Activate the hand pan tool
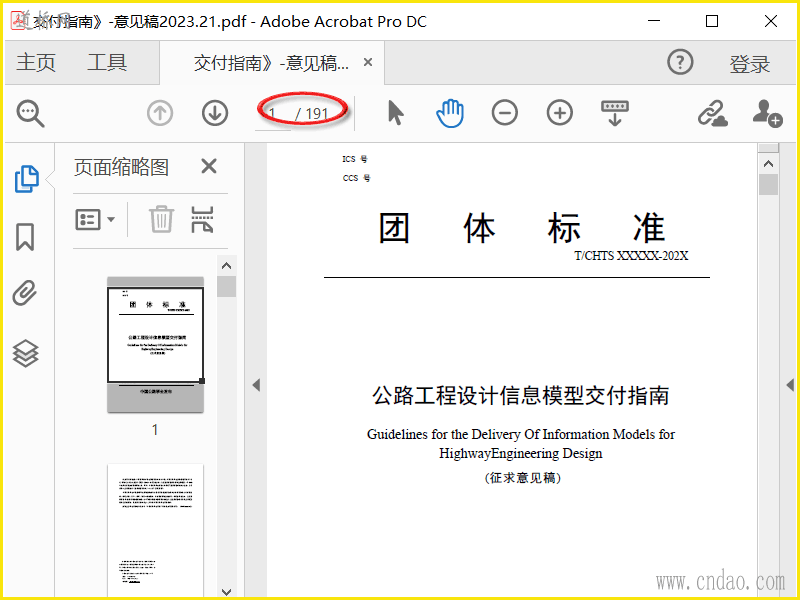Viewport: 800px width, 600px height. 450,113
